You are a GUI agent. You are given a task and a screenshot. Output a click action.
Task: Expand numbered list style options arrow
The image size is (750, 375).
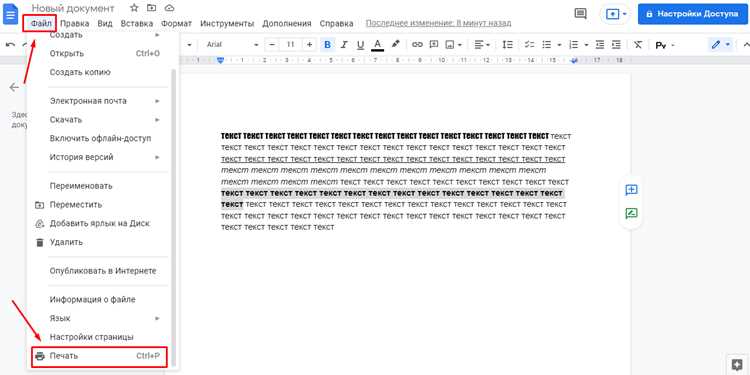(x=586, y=45)
